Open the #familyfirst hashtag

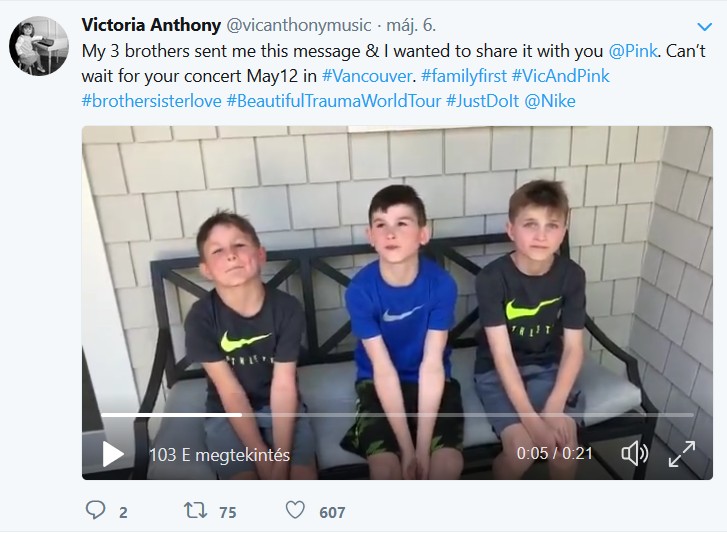click(x=464, y=76)
